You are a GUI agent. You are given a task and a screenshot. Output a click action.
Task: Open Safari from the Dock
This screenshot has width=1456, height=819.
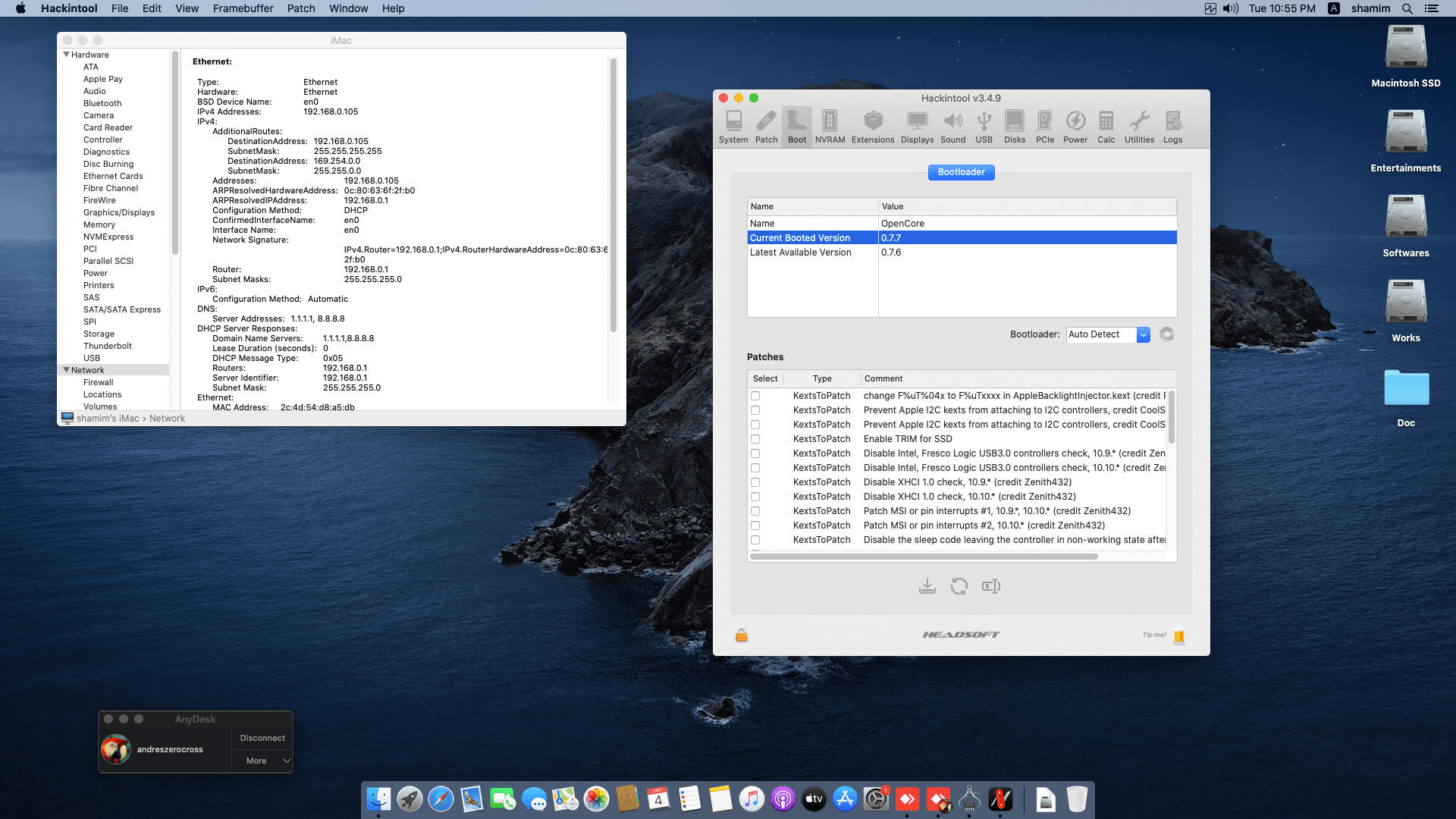(441, 799)
